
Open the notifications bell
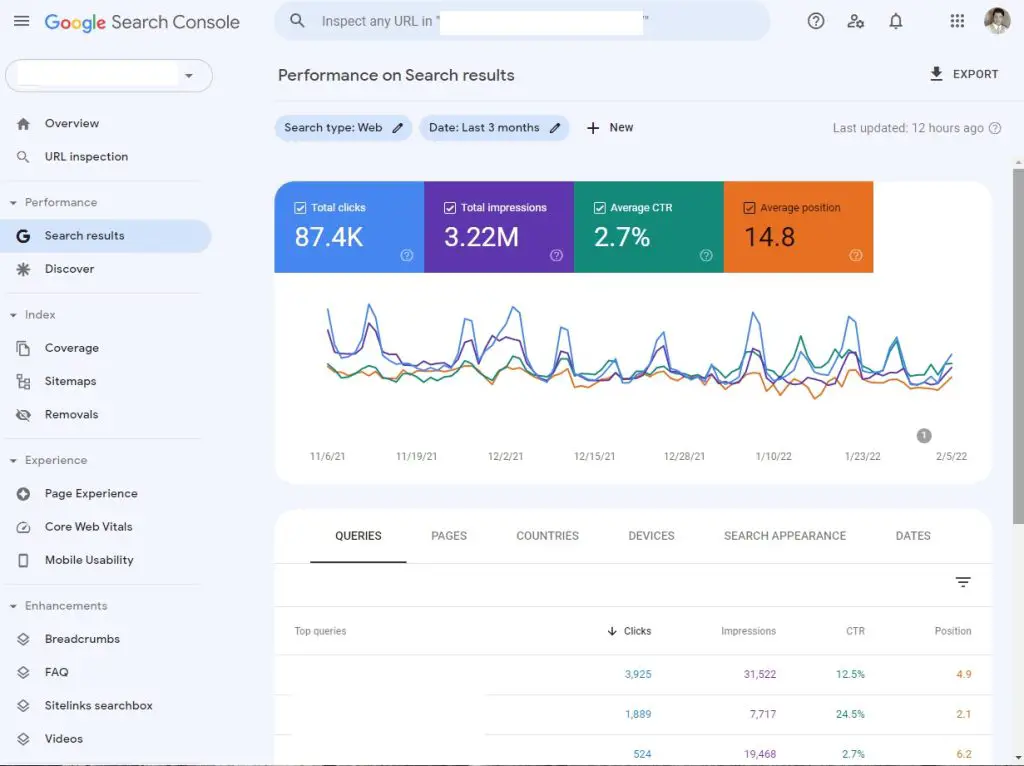coord(896,22)
